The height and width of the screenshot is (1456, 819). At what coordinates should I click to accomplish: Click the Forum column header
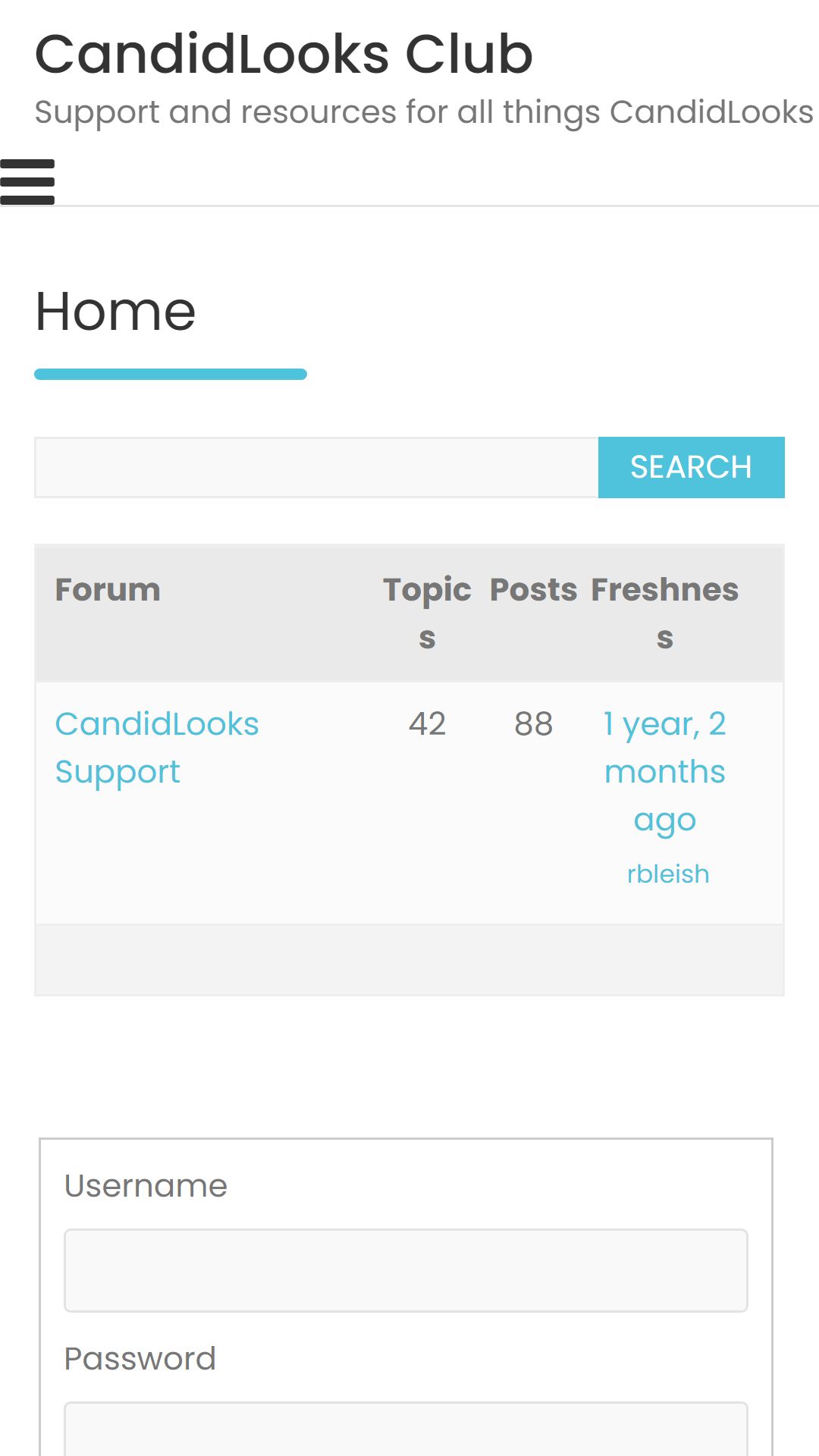click(x=108, y=590)
